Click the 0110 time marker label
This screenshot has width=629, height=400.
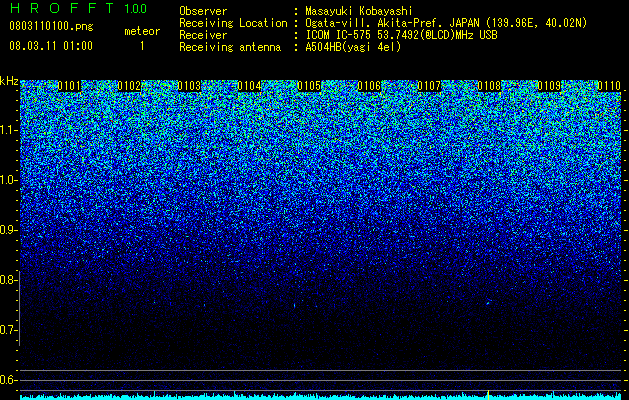pos(609,86)
